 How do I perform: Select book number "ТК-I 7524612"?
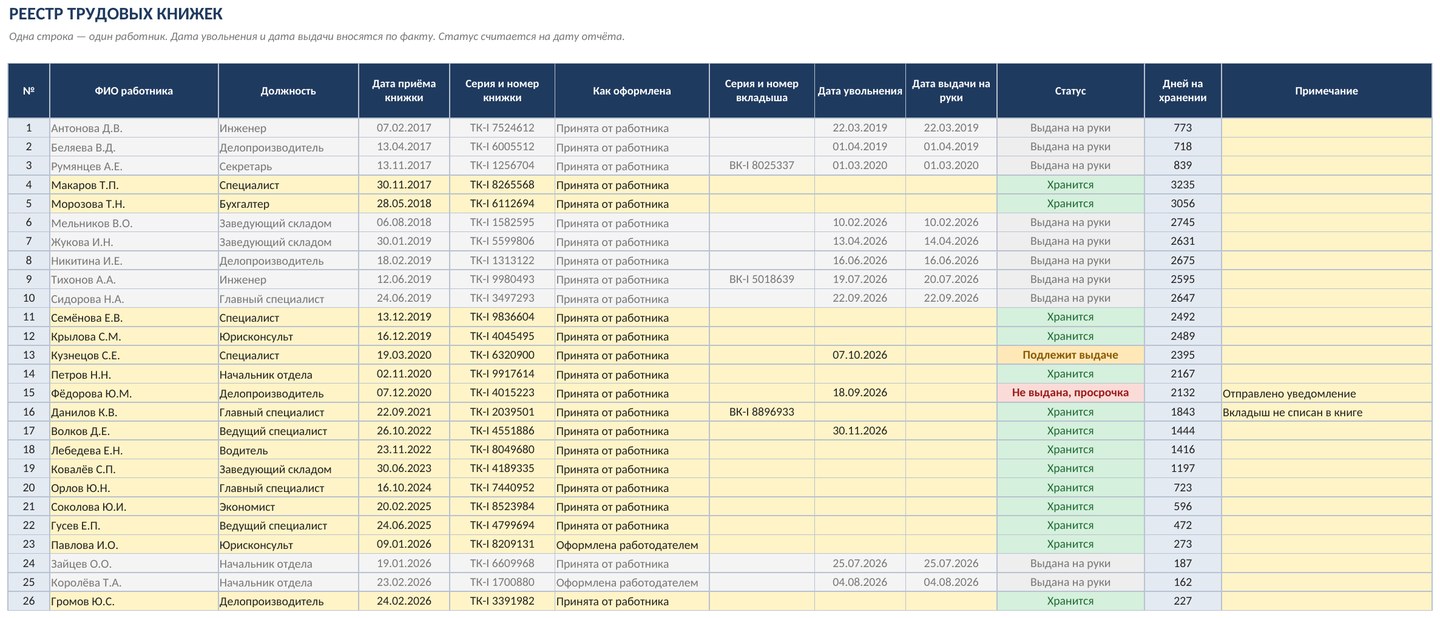point(502,128)
